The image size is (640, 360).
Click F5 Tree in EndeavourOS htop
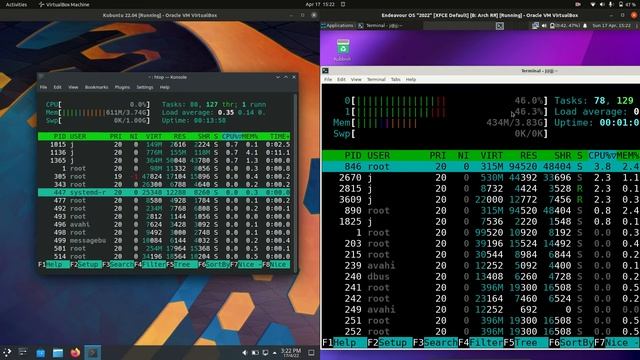[x=525, y=343]
